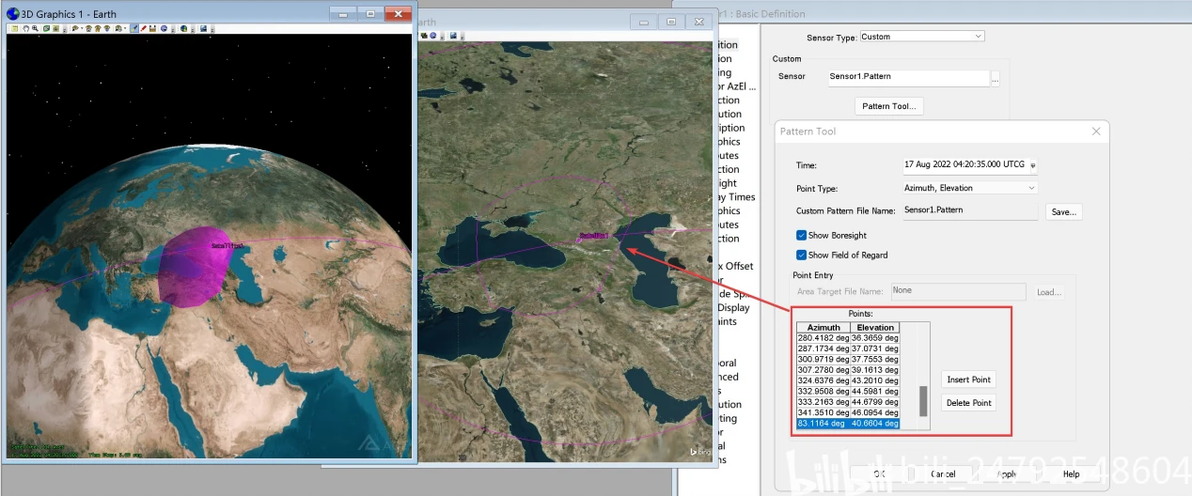The image size is (1192, 496).
Task: Uncheck the Show Boresight checkbox
Action: [x=802, y=236]
